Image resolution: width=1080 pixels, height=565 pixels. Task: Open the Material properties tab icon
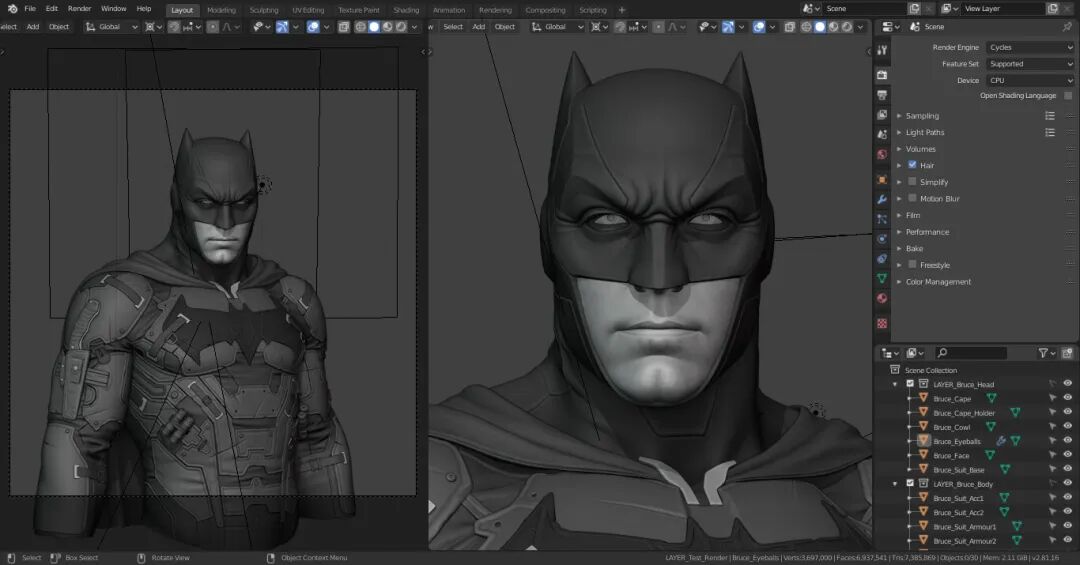click(882, 298)
